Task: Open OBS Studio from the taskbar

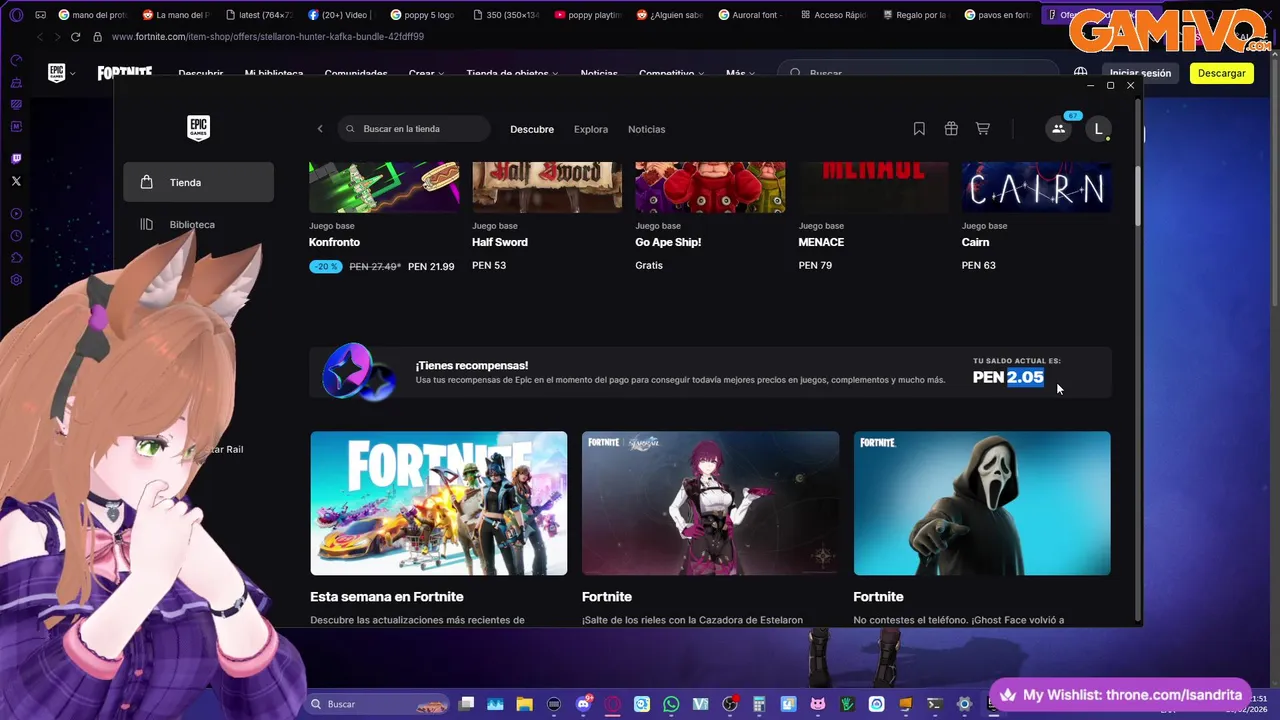Action: click(x=730, y=704)
